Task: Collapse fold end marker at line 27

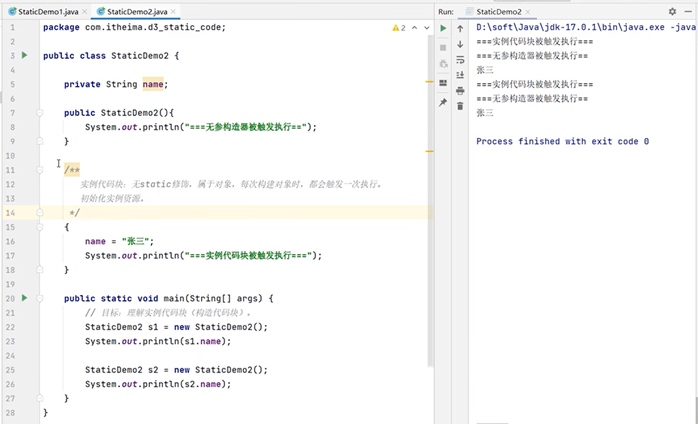Action: tap(40, 398)
